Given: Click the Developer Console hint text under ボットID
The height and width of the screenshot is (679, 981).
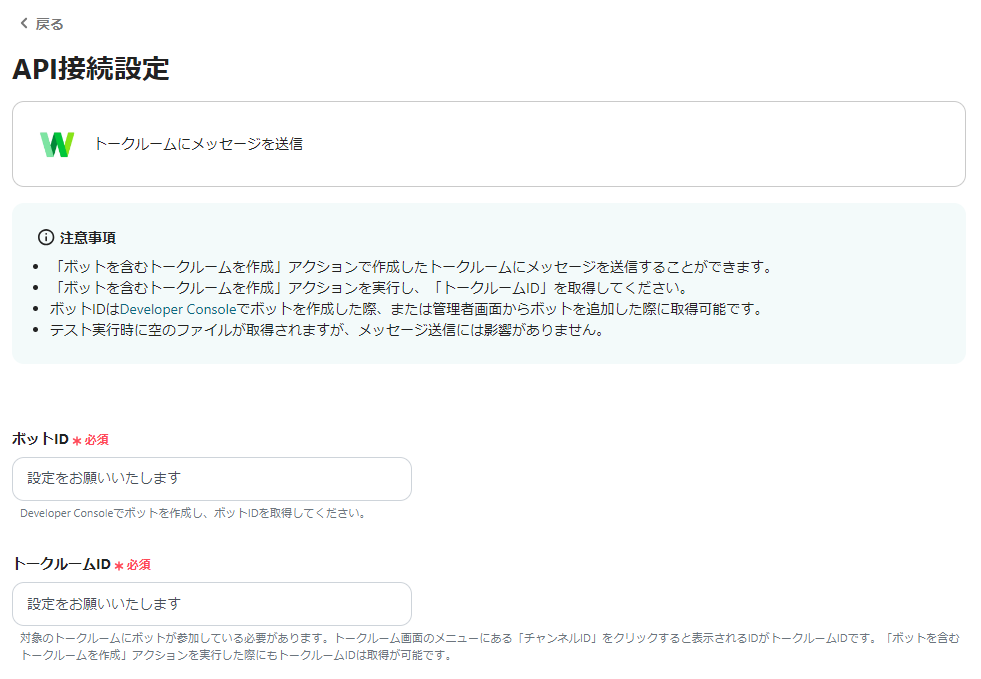Looking at the screenshot, I should [x=190, y=513].
